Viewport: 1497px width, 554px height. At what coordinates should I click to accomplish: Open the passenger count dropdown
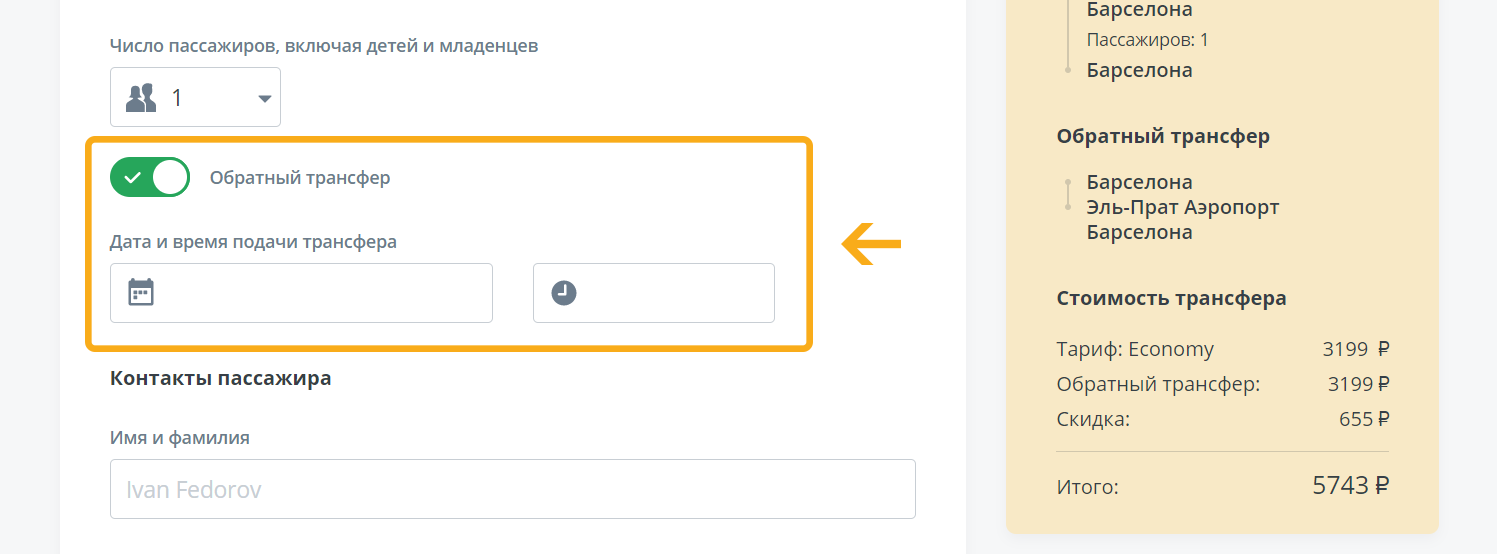[x=195, y=97]
